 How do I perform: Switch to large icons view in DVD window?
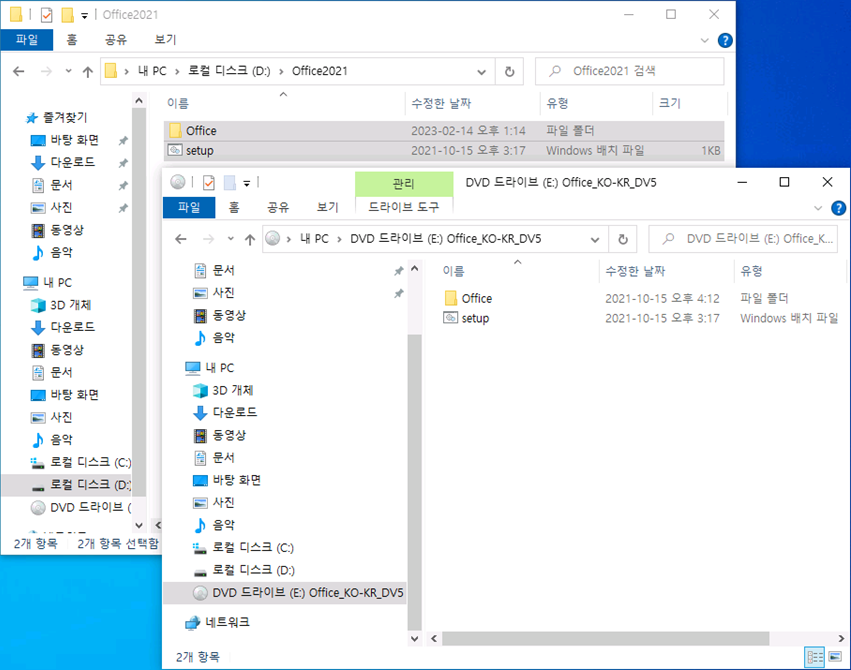tap(835, 658)
